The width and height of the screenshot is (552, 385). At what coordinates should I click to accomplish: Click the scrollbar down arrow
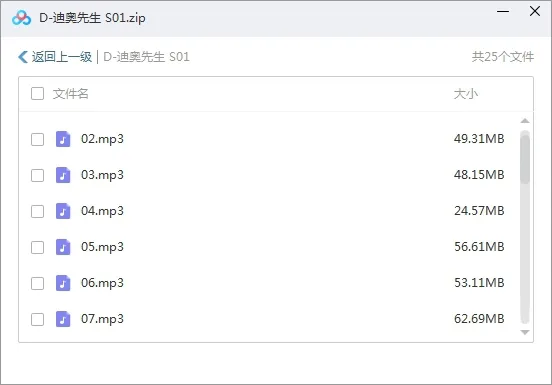[525, 332]
